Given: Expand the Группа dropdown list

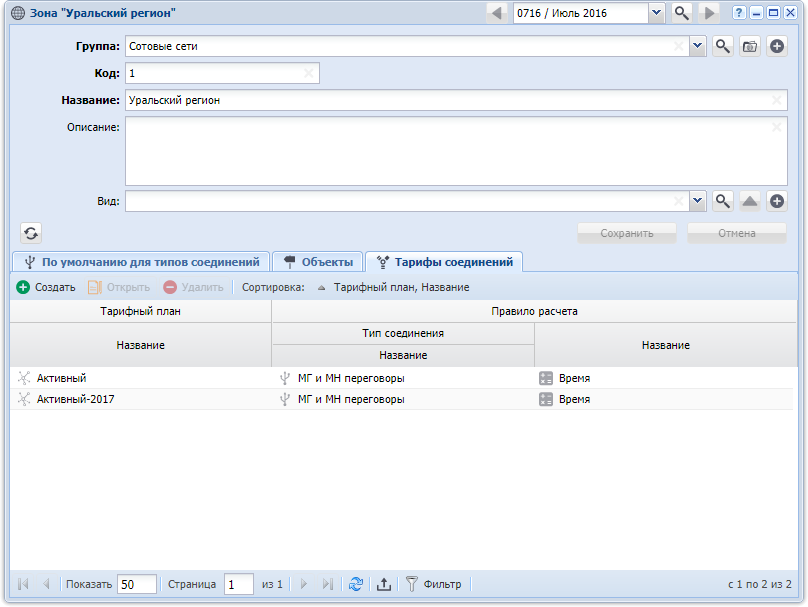Looking at the screenshot, I should point(697,46).
